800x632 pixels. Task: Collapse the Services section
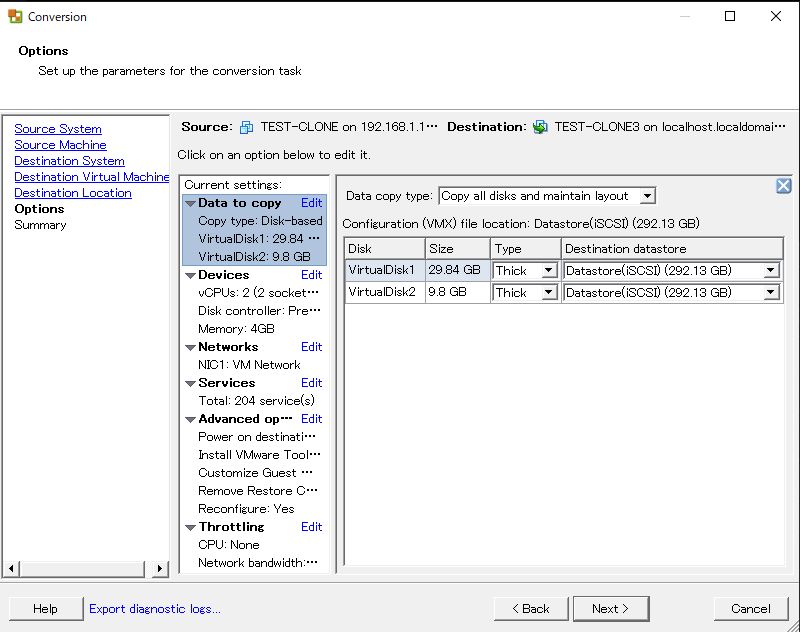(190, 384)
